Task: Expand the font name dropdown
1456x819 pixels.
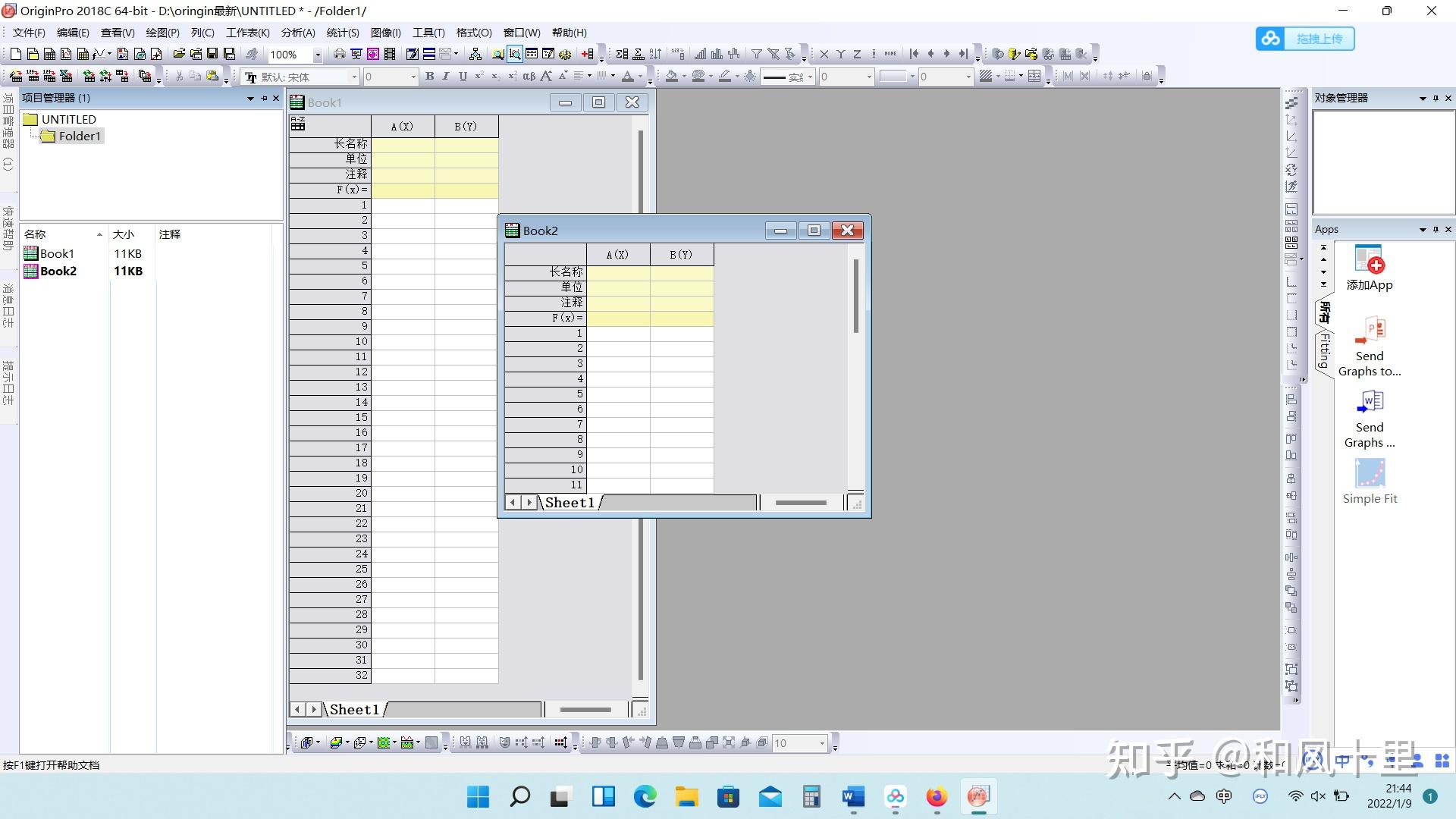Action: click(353, 77)
